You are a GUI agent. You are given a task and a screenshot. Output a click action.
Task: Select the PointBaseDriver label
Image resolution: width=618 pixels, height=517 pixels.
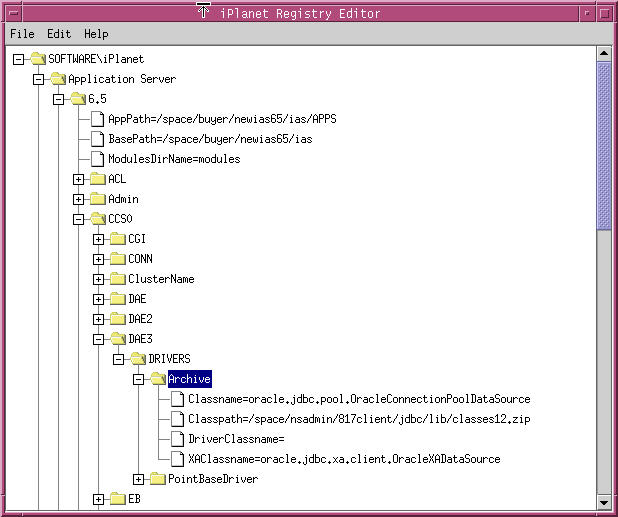213,479
